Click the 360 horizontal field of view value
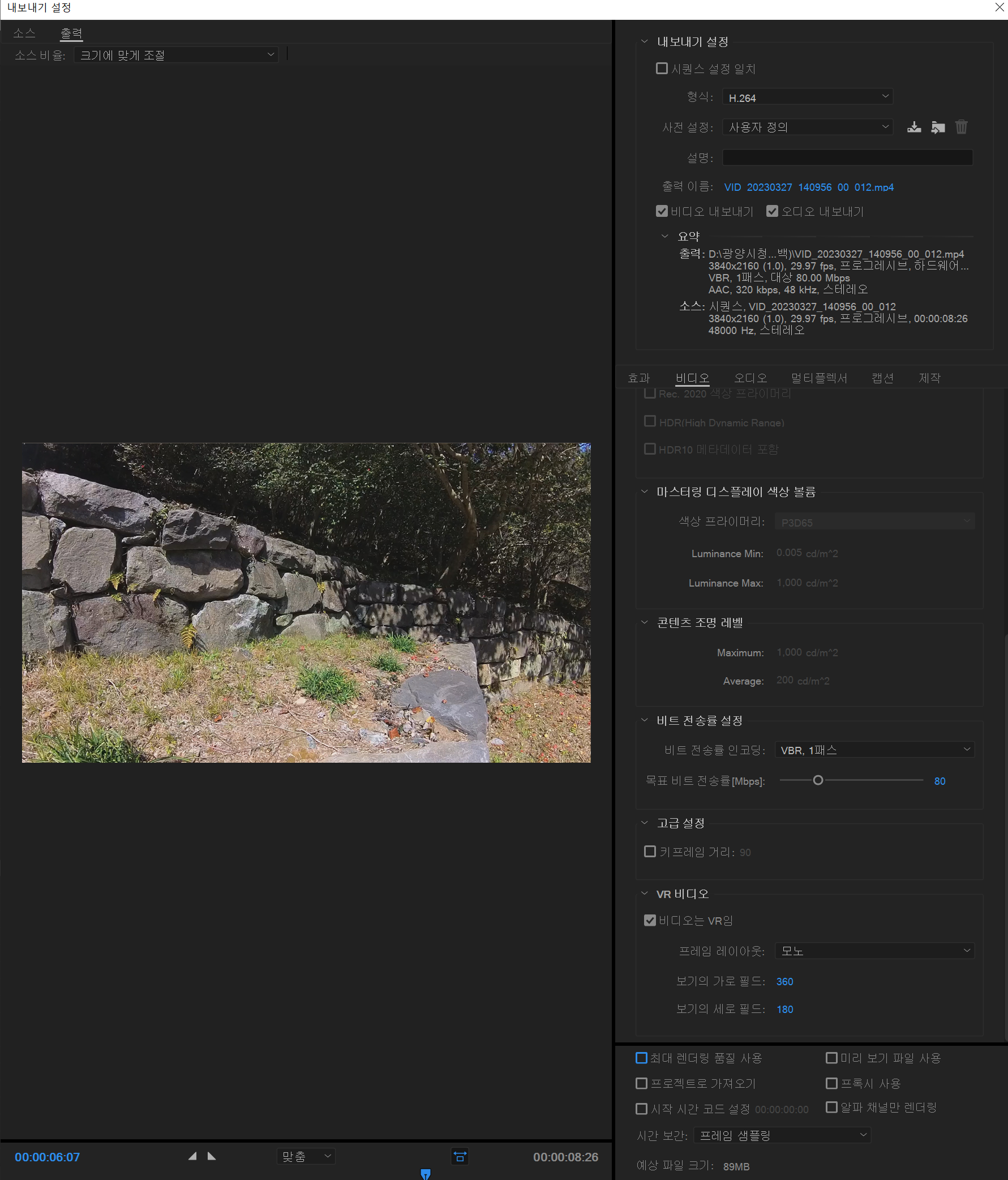 click(x=784, y=981)
